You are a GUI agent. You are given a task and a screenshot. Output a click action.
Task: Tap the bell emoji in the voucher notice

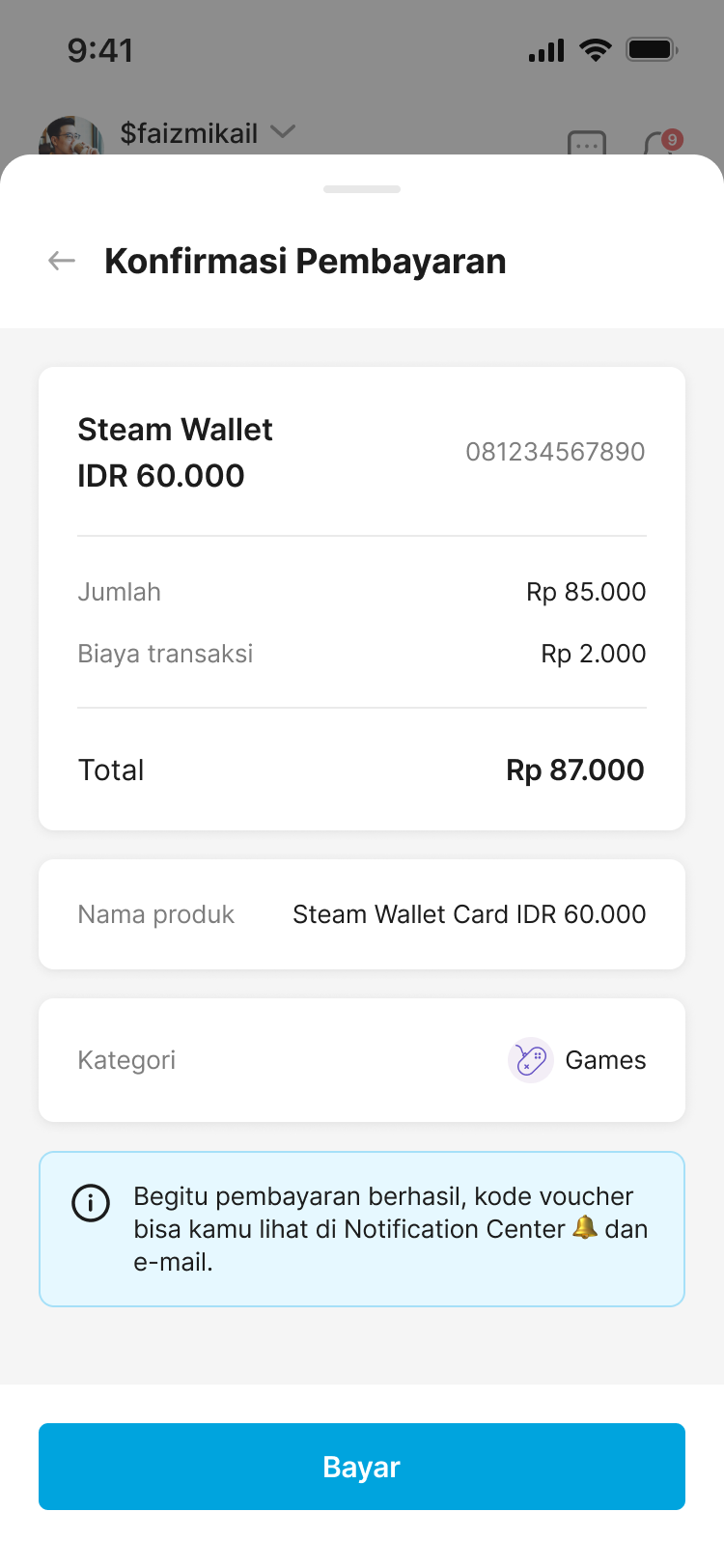pos(585,1228)
